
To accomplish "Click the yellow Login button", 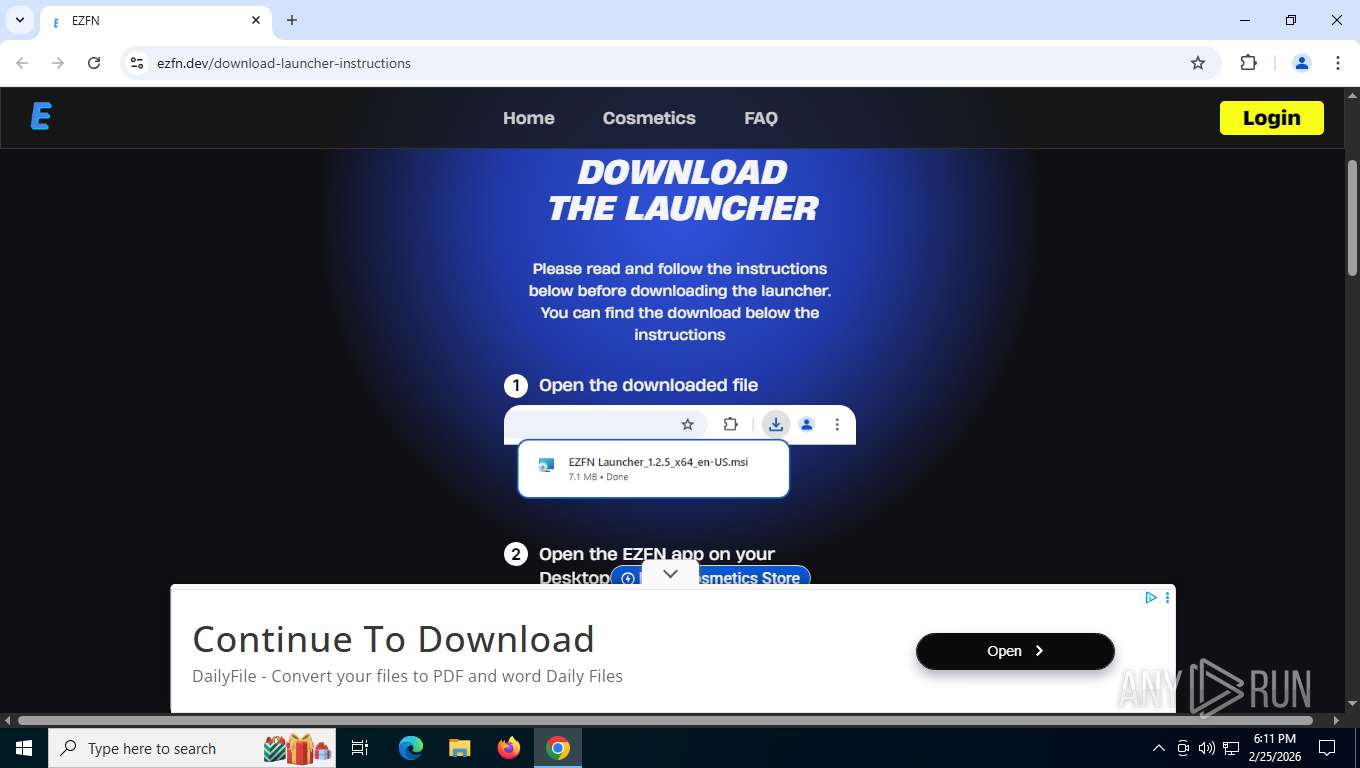I will click(1271, 118).
